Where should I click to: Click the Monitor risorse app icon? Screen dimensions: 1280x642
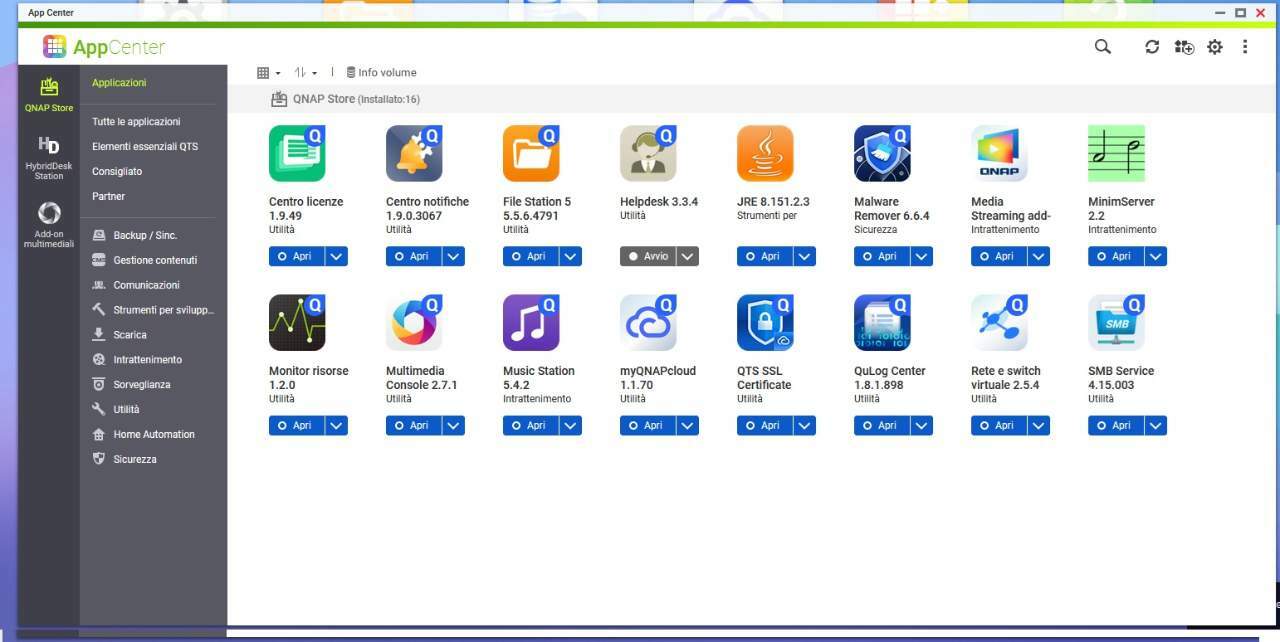[297, 322]
